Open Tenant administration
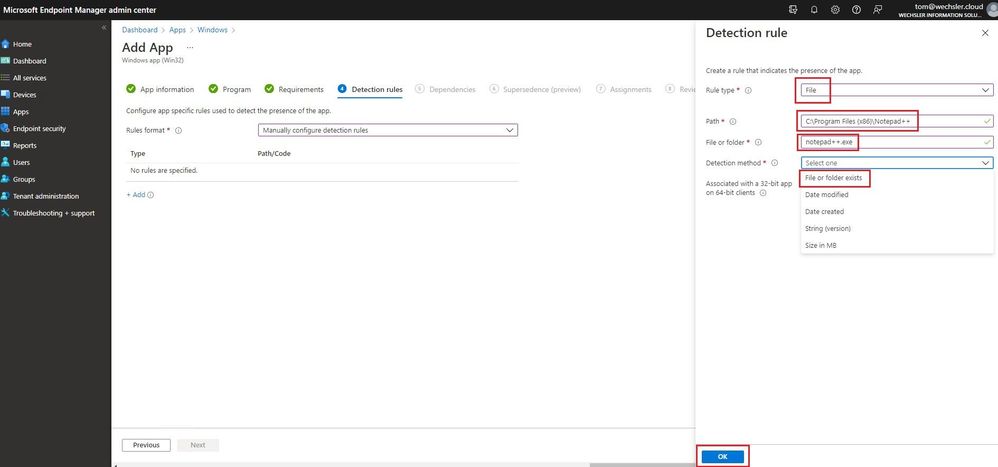Viewport: 998px width, 467px height. pyautogui.click(x=46, y=196)
